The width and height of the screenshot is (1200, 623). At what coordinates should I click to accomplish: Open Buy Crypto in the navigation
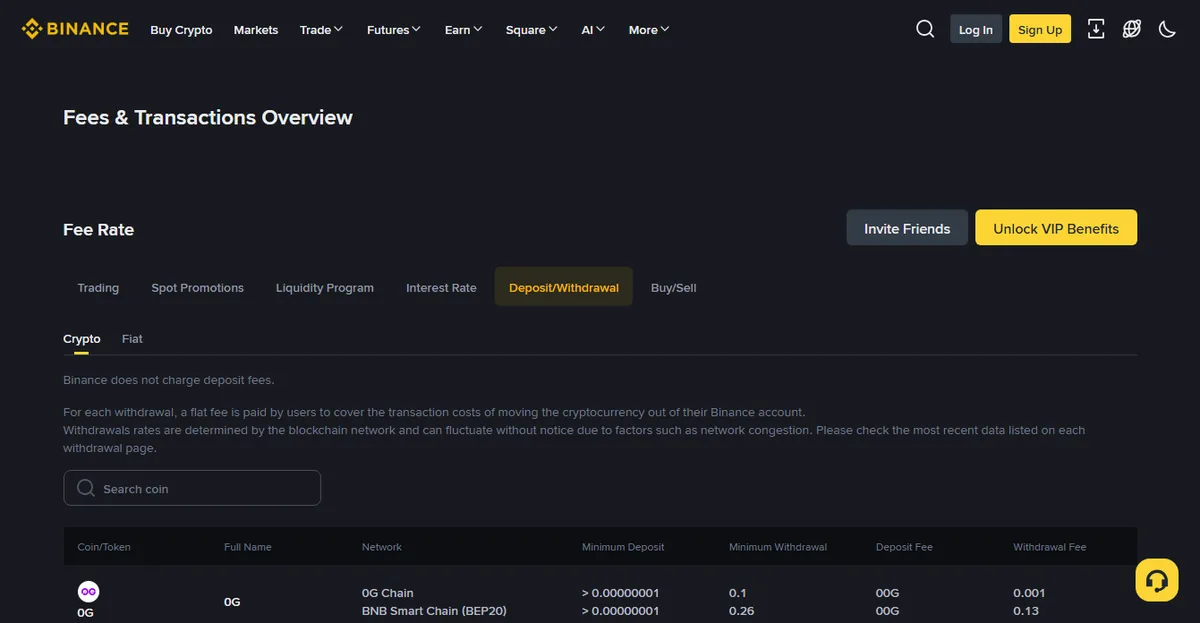181,30
